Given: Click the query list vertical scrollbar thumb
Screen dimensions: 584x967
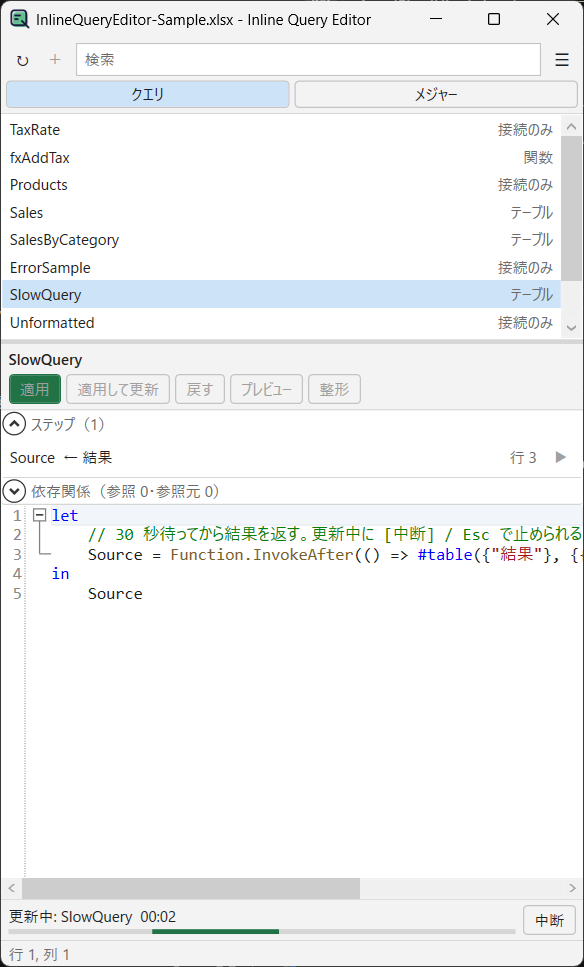Looking at the screenshot, I should click(571, 208).
